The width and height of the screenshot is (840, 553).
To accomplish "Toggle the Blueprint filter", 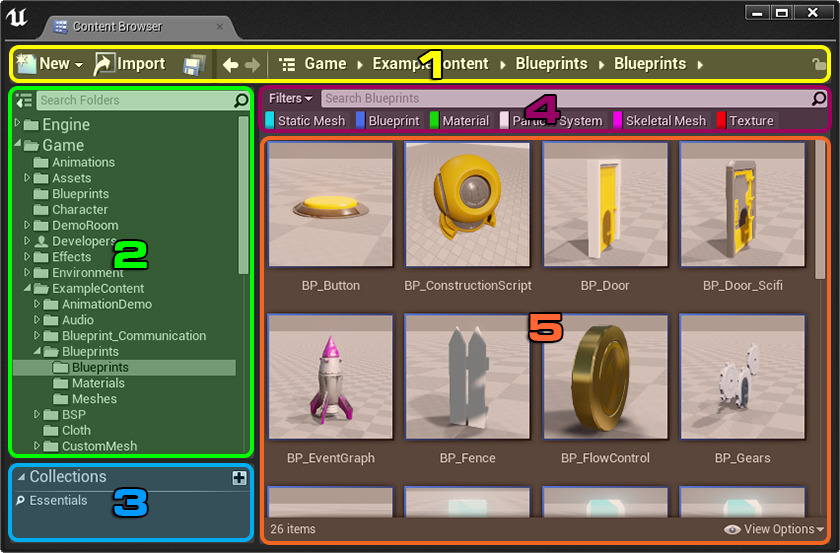I will [388, 121].
